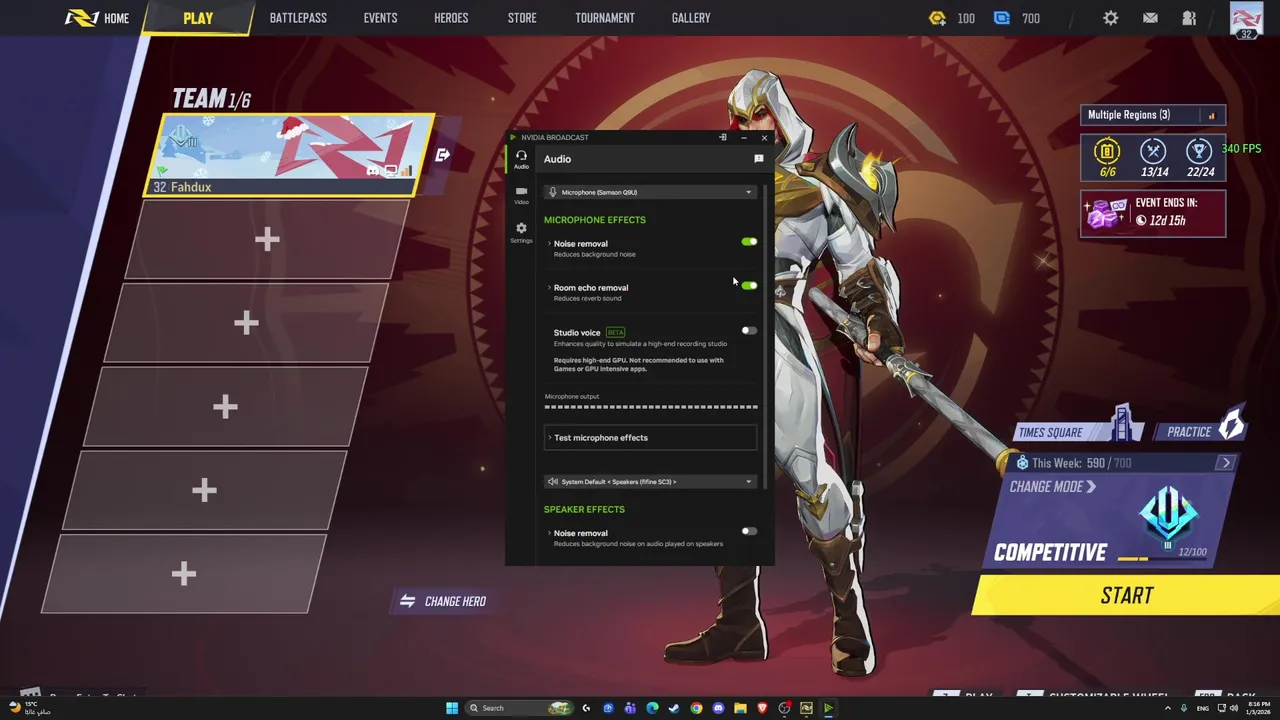Open Google Chrome from the taskbar
This screenshot has width=1280, height=720.
696,708
